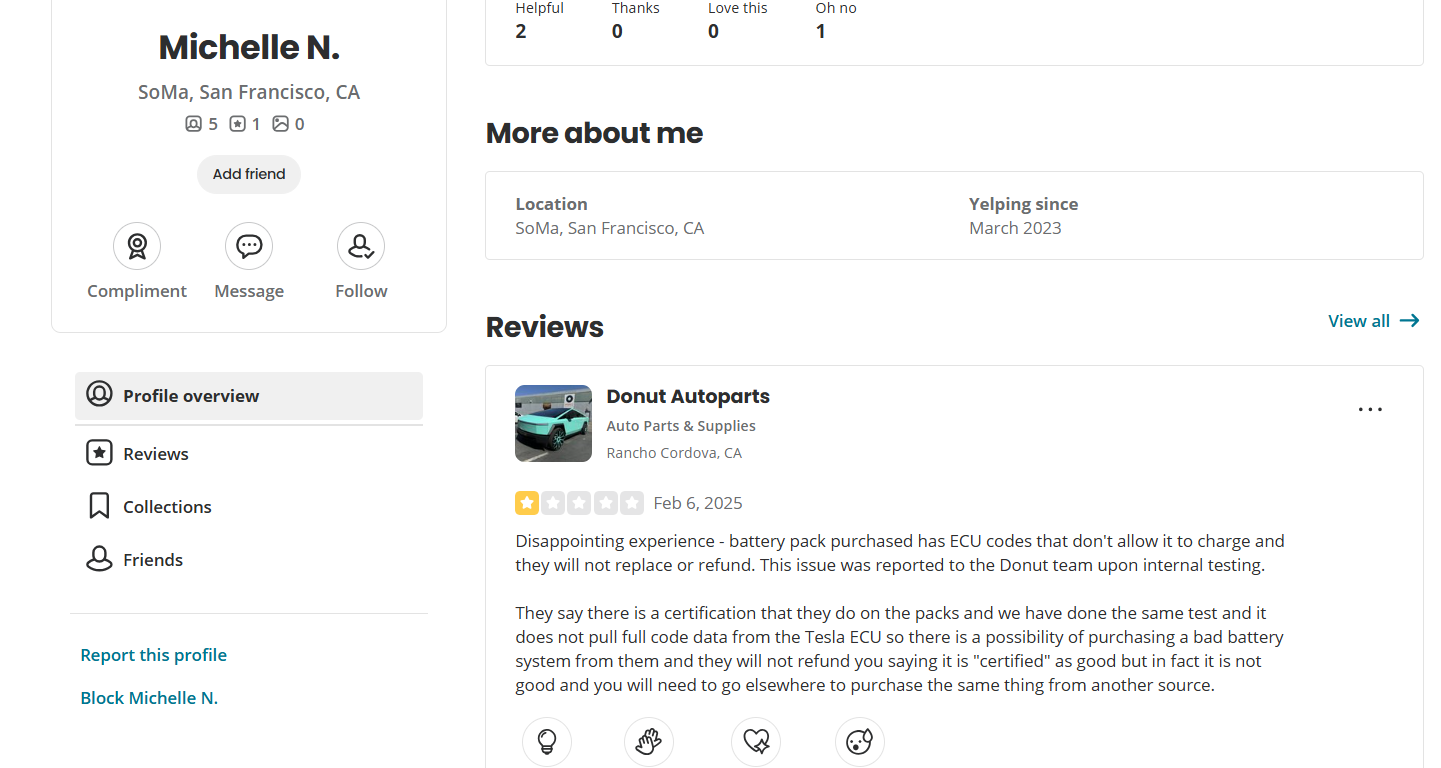Open View all reviews link

click(1374, 321)
